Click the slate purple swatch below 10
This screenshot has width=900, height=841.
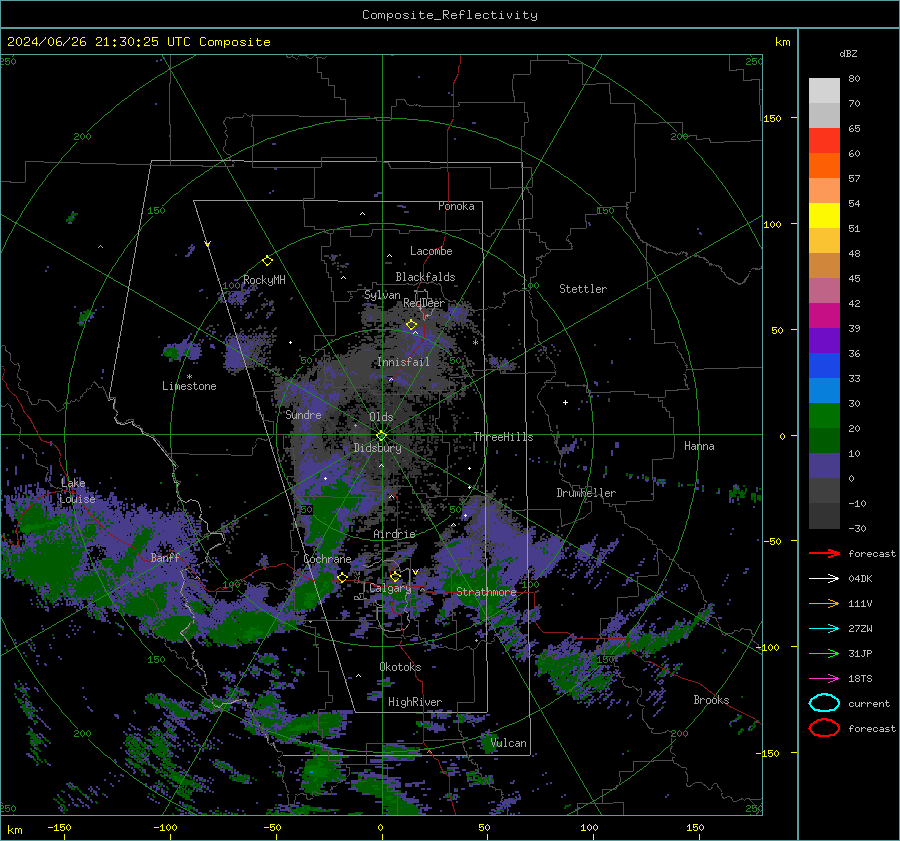coord(824,465)
